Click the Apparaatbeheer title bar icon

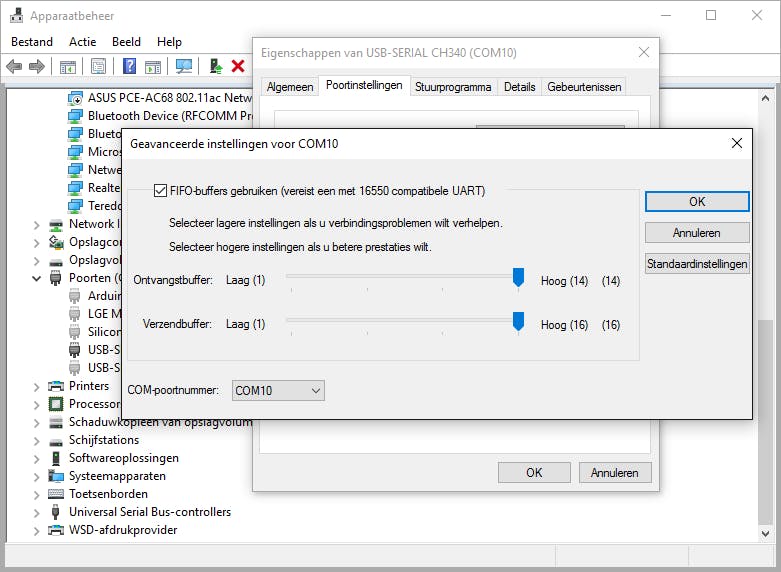(16, 15)
